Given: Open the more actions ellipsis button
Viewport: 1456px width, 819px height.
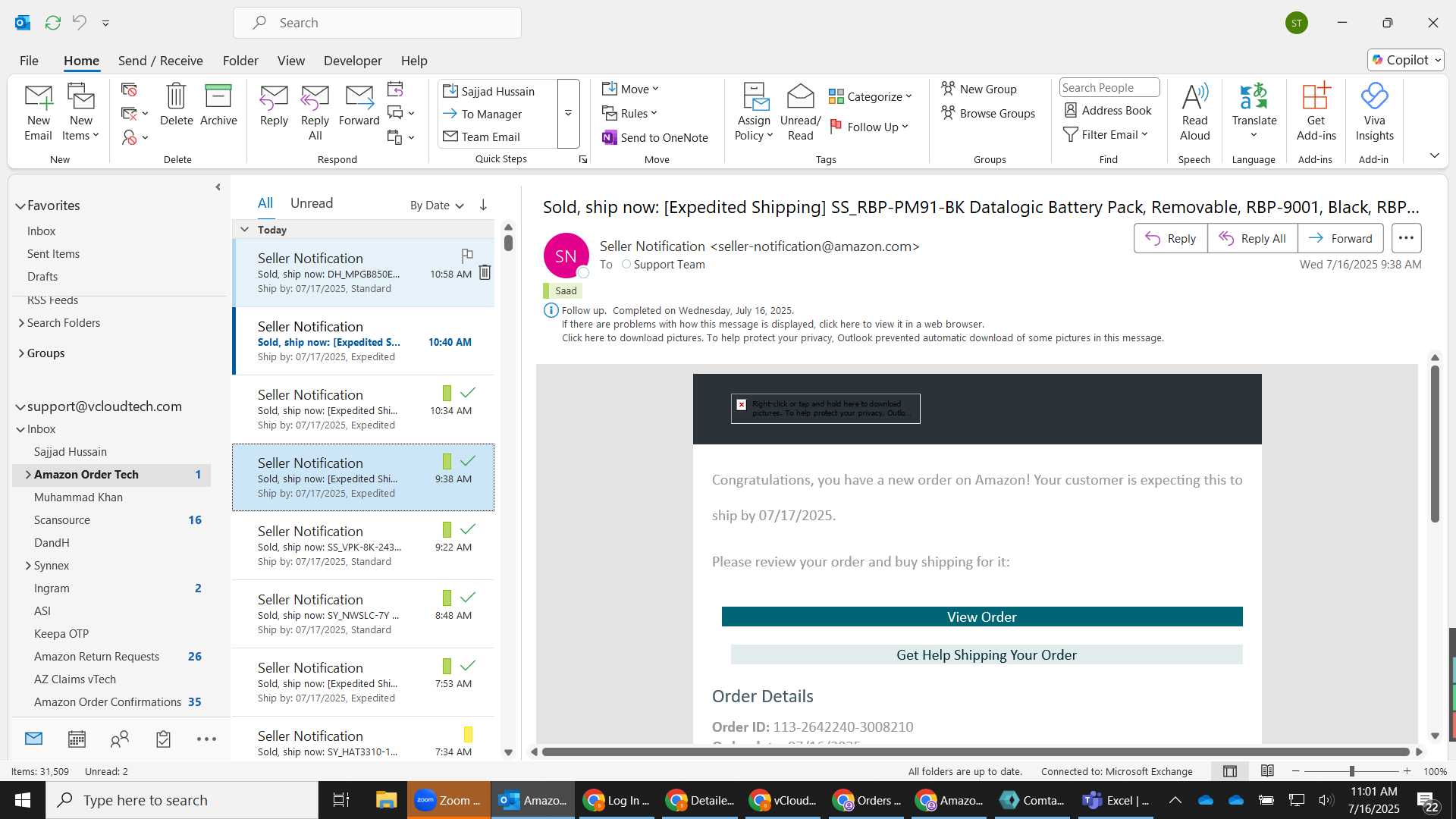Looking at the screenshot, I should 1406,238.
